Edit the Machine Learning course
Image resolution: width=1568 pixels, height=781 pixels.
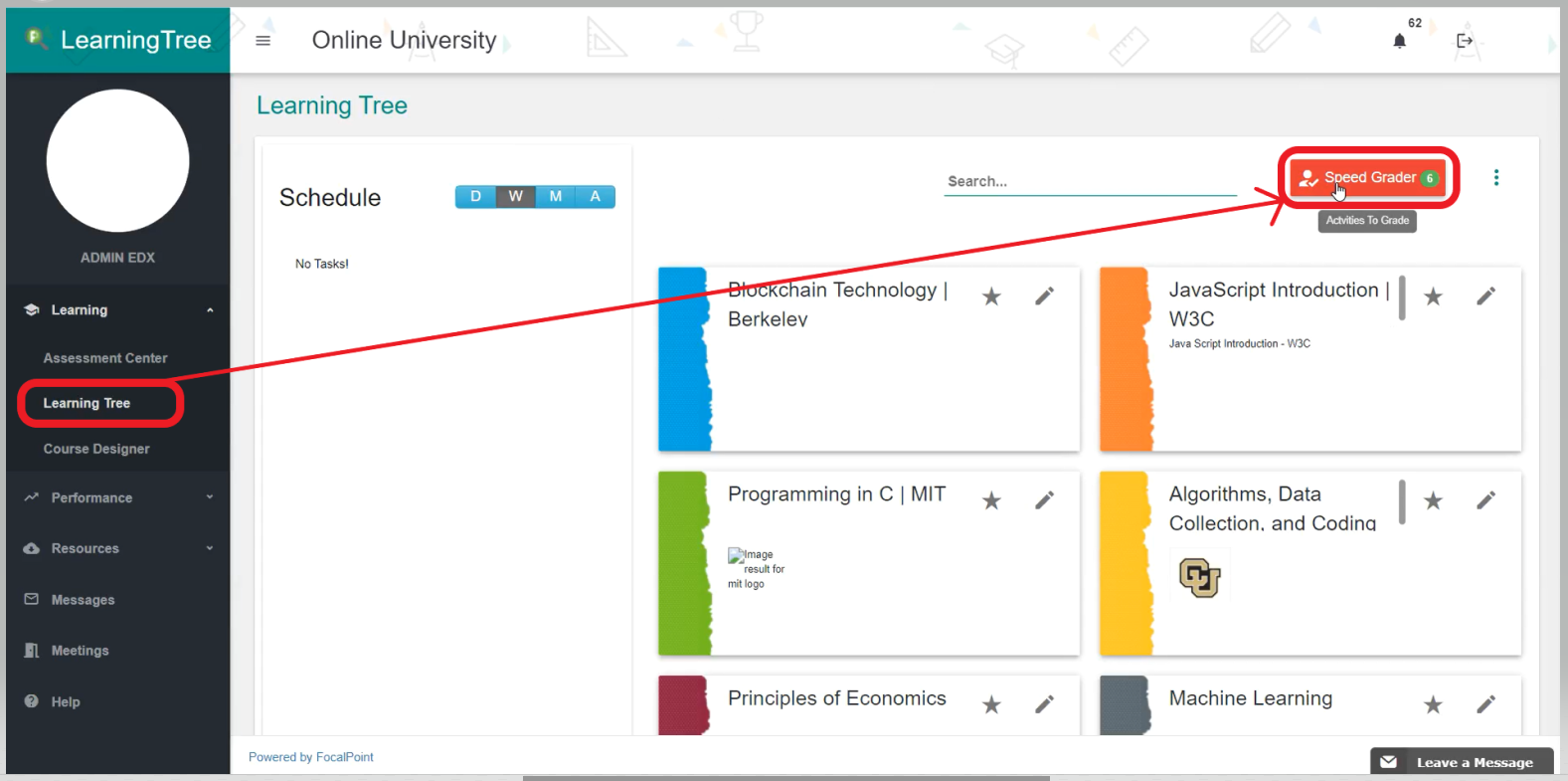1485,704
